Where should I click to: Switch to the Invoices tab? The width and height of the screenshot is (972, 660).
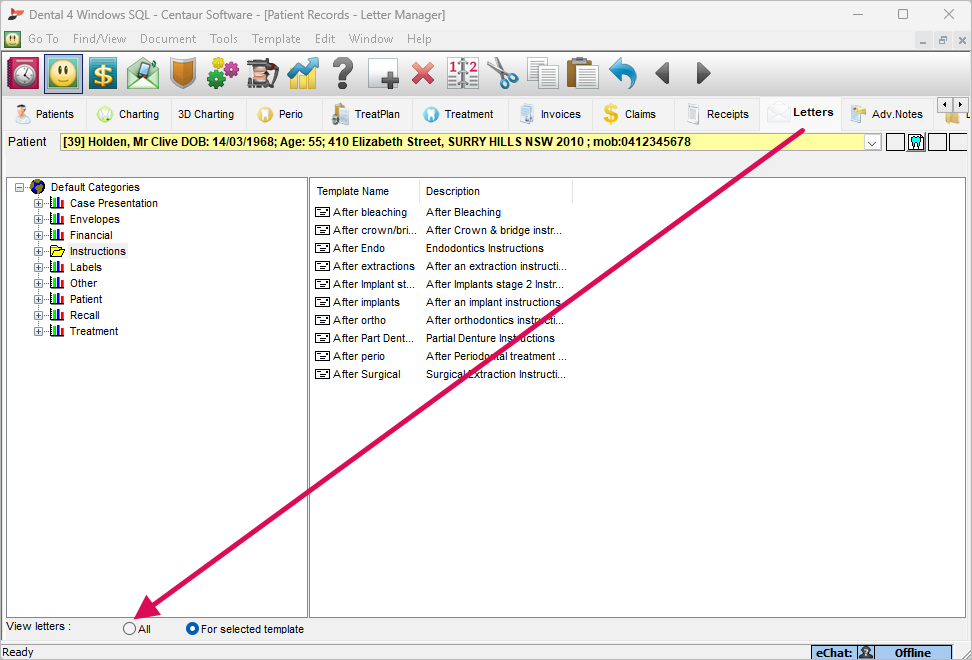[550, 114]
